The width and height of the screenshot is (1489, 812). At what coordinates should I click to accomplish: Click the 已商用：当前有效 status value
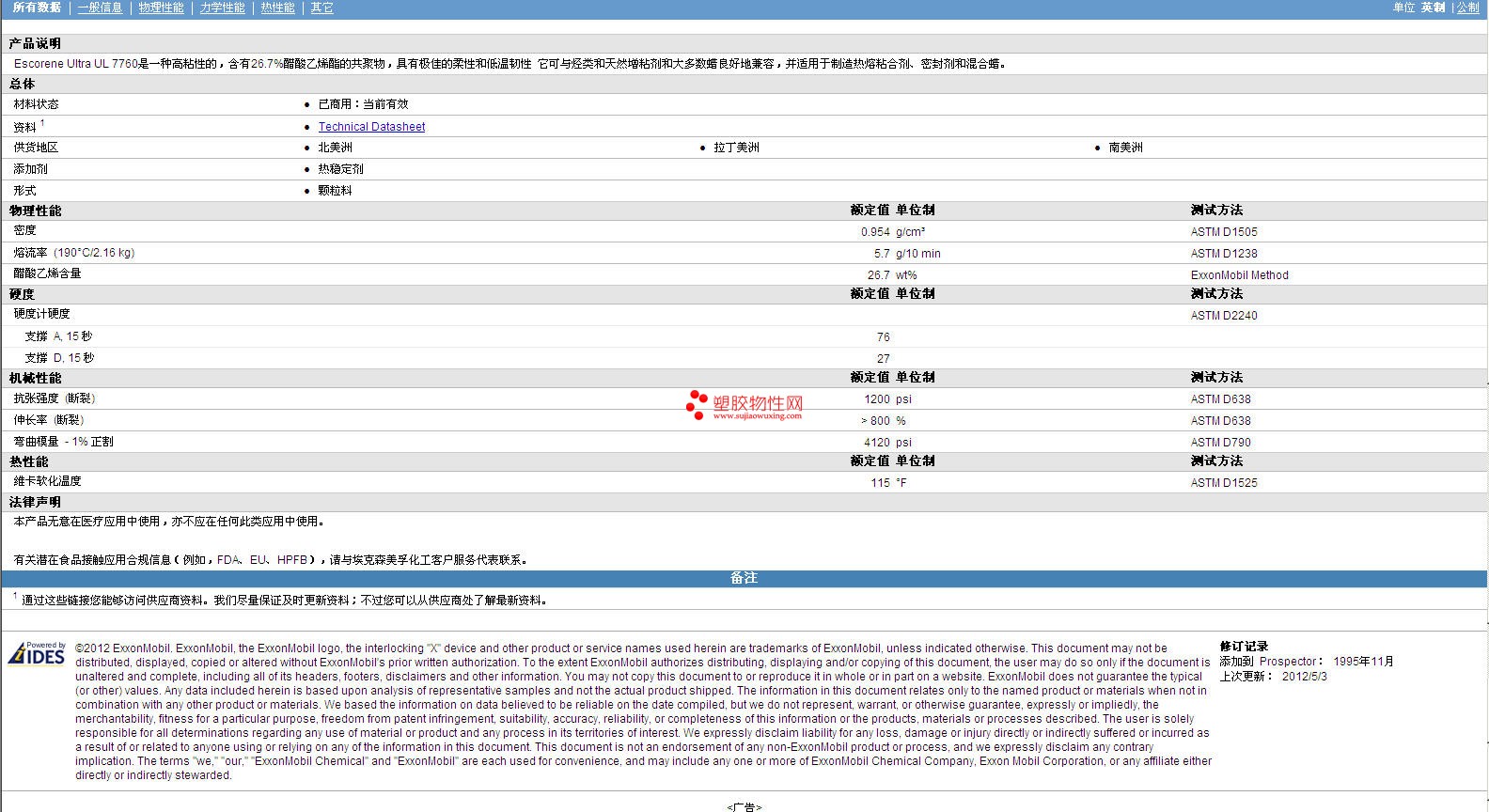point(363,104)
